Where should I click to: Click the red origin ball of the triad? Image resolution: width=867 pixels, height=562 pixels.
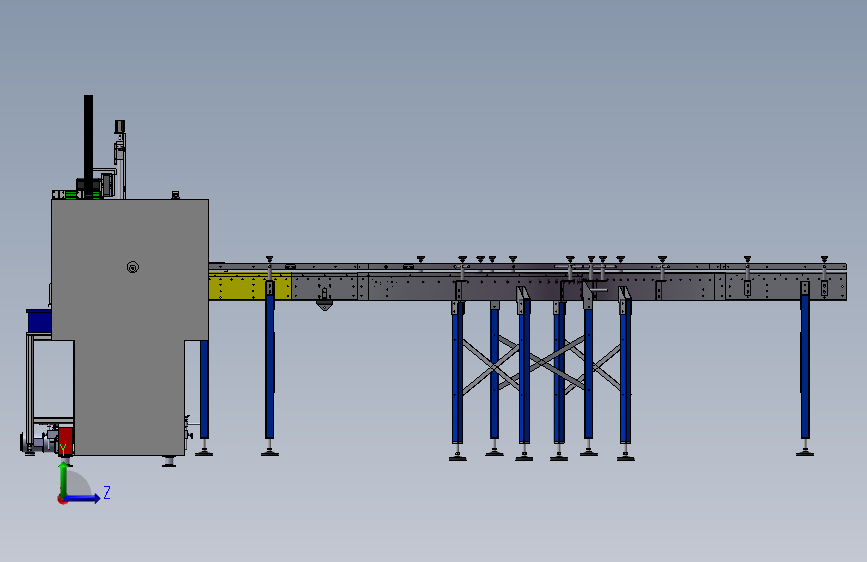click(x=62, y=499)
